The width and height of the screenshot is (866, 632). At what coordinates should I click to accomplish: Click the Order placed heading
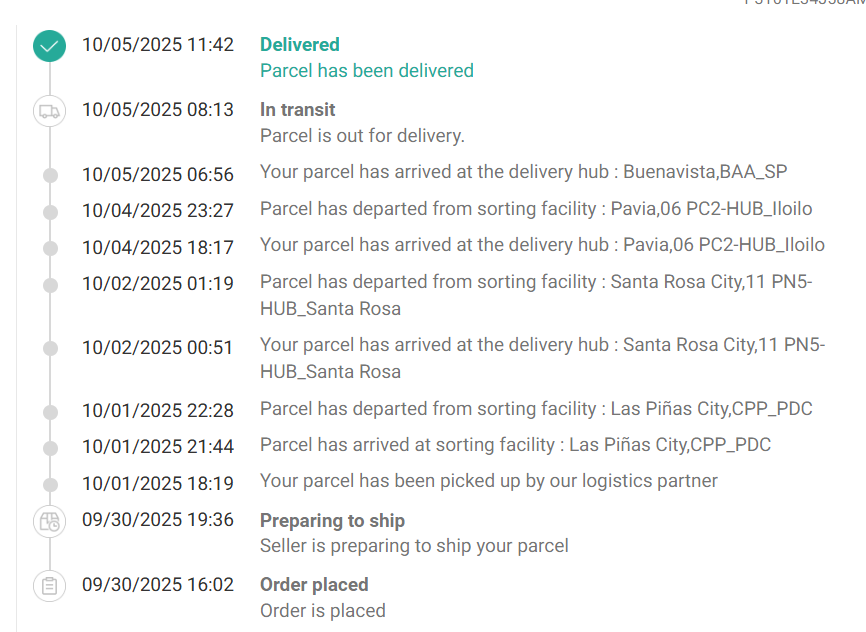tap(314, 585)
